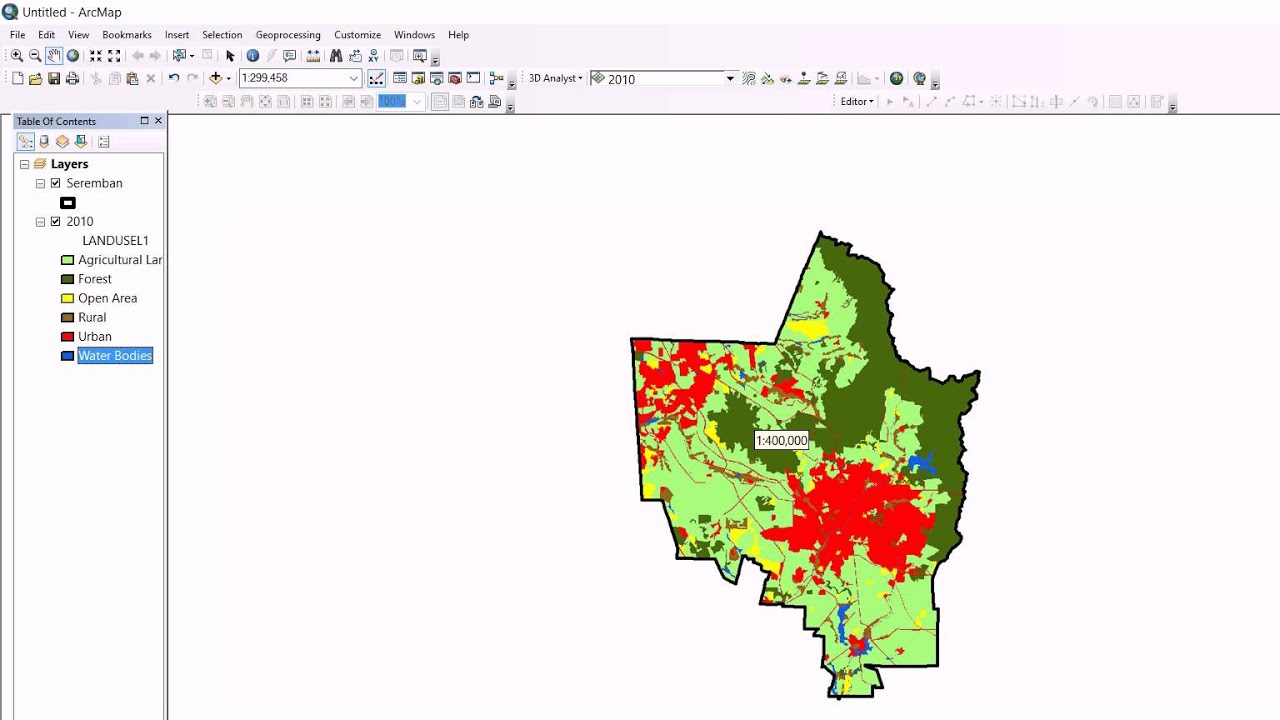Close the Table Of Contents panel
The image size is (1280, 720).
pos(158,121)
